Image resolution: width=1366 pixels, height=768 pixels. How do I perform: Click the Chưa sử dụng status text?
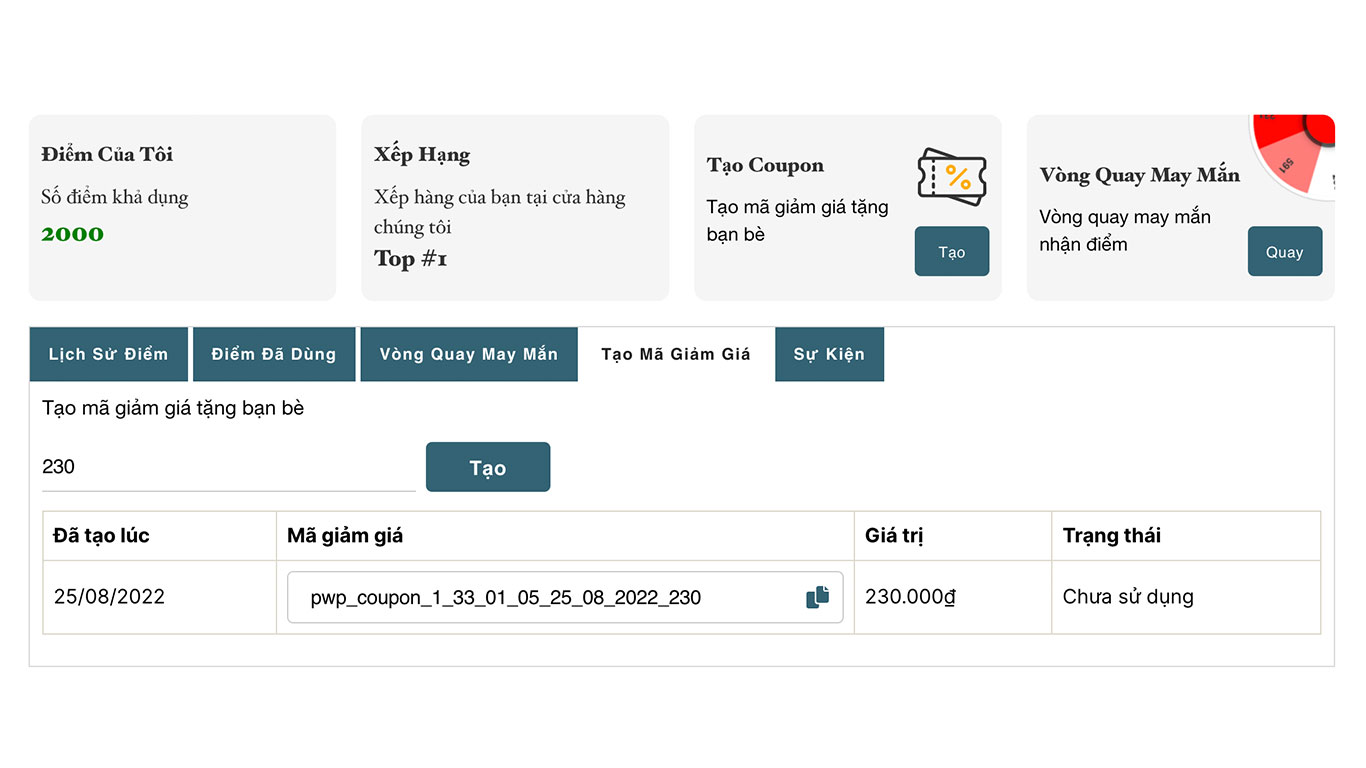[x=1128, y=597]
